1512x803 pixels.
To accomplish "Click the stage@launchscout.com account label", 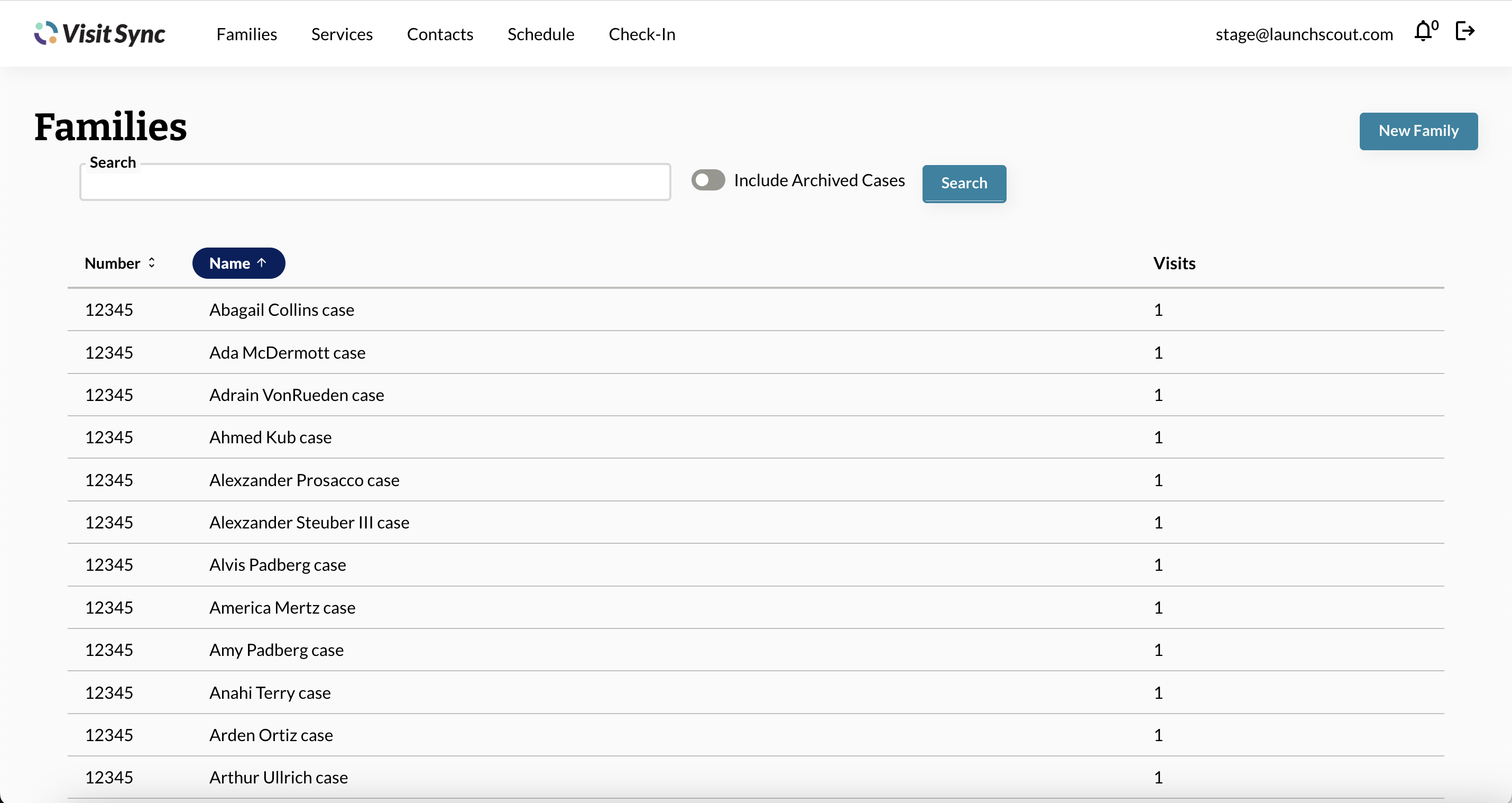I will 1304,34.
